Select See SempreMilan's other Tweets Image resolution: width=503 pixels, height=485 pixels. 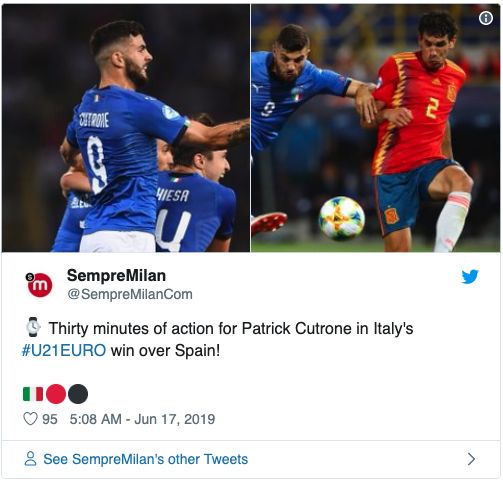[146, 459]
